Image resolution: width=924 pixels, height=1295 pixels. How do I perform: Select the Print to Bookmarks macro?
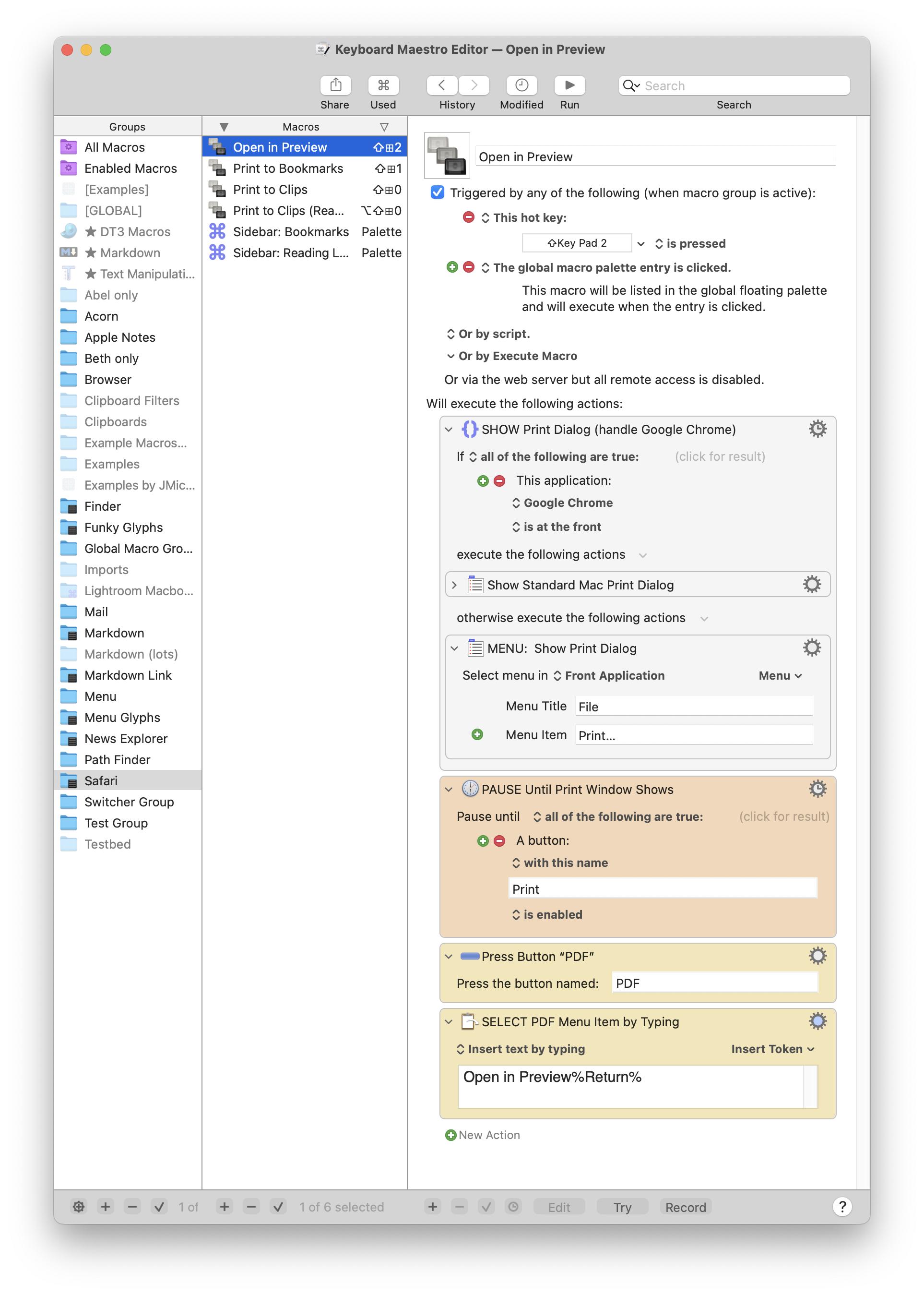(x=304, y=168)
